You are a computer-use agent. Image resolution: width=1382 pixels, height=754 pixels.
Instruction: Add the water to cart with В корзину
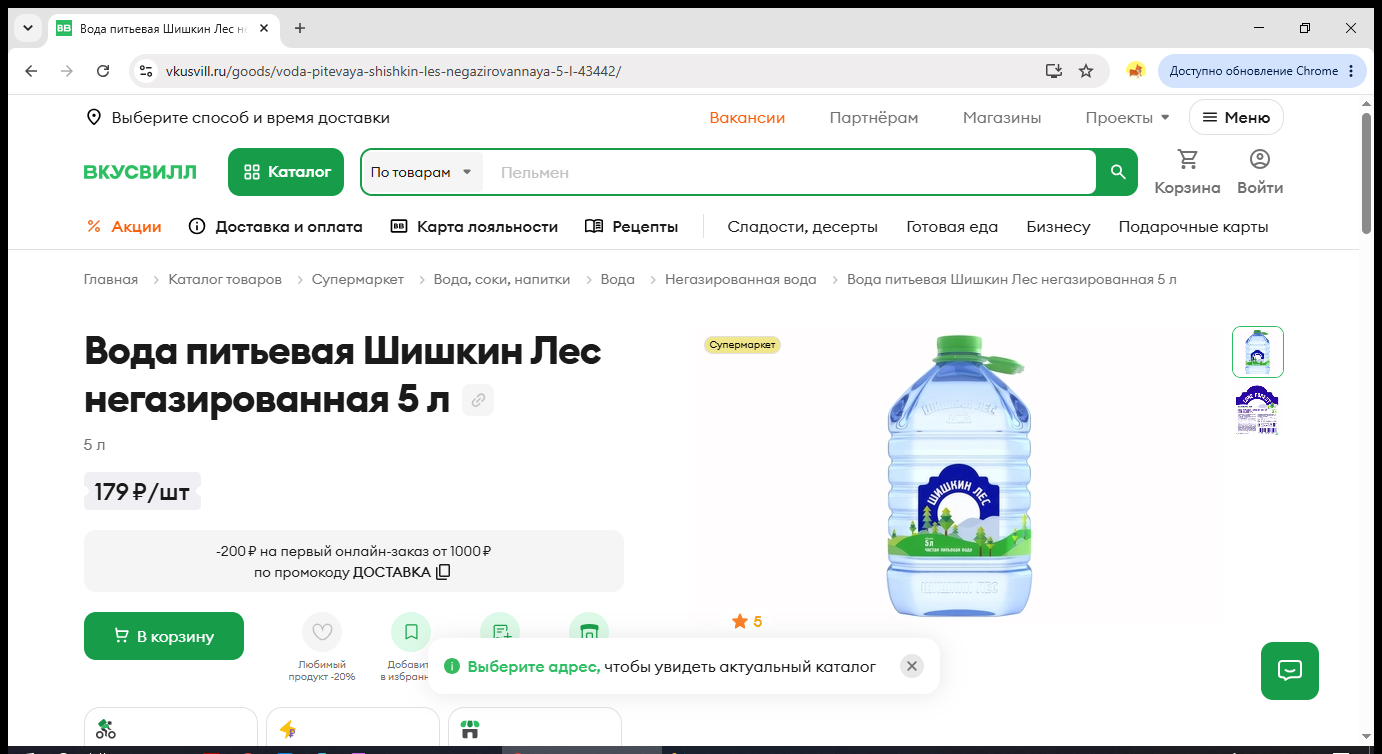point(164,636)
